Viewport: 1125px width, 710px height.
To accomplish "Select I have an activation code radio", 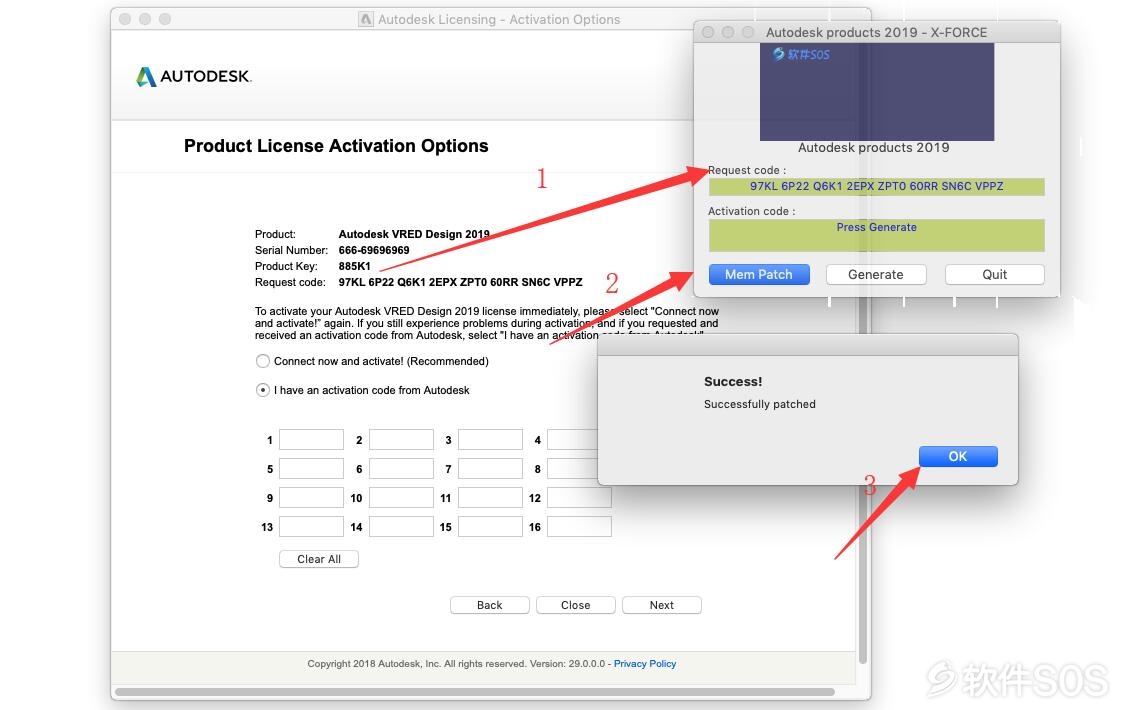I will point(263,390).
